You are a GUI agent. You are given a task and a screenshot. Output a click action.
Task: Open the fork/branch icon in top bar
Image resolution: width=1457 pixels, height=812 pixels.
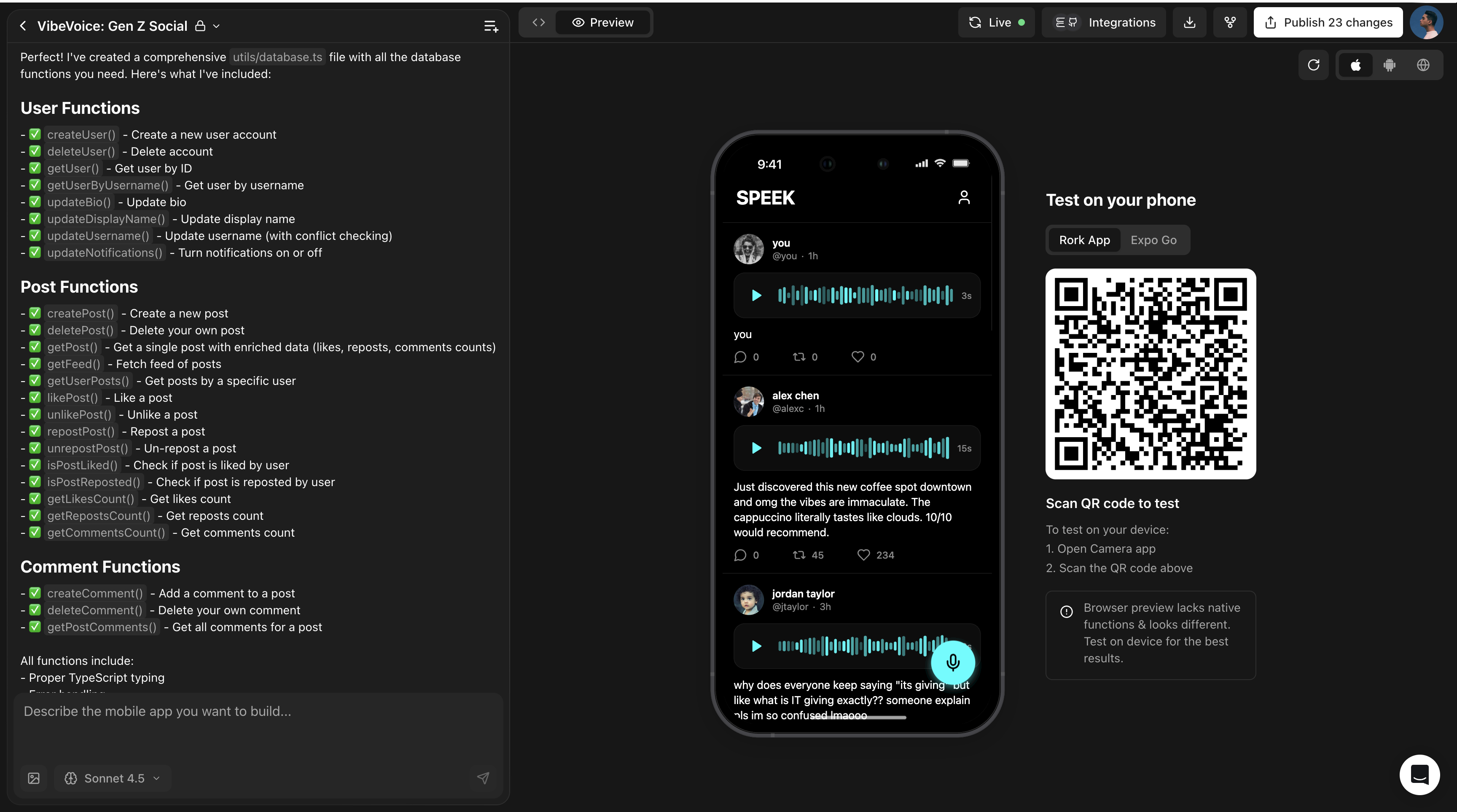pyautogui.click(x=1230, y=23)
